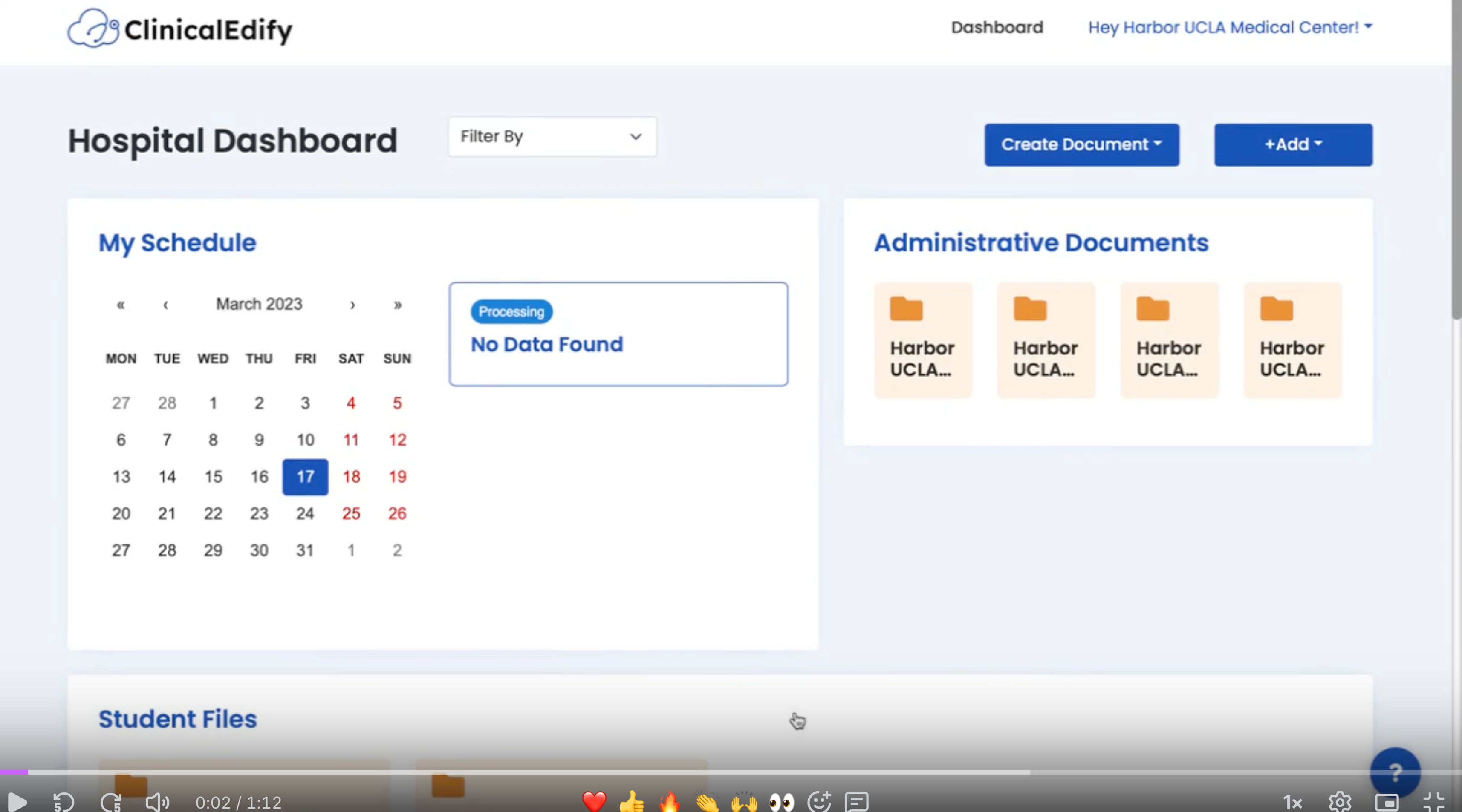React with the clapping hands emoji

(x=707, y=801)
